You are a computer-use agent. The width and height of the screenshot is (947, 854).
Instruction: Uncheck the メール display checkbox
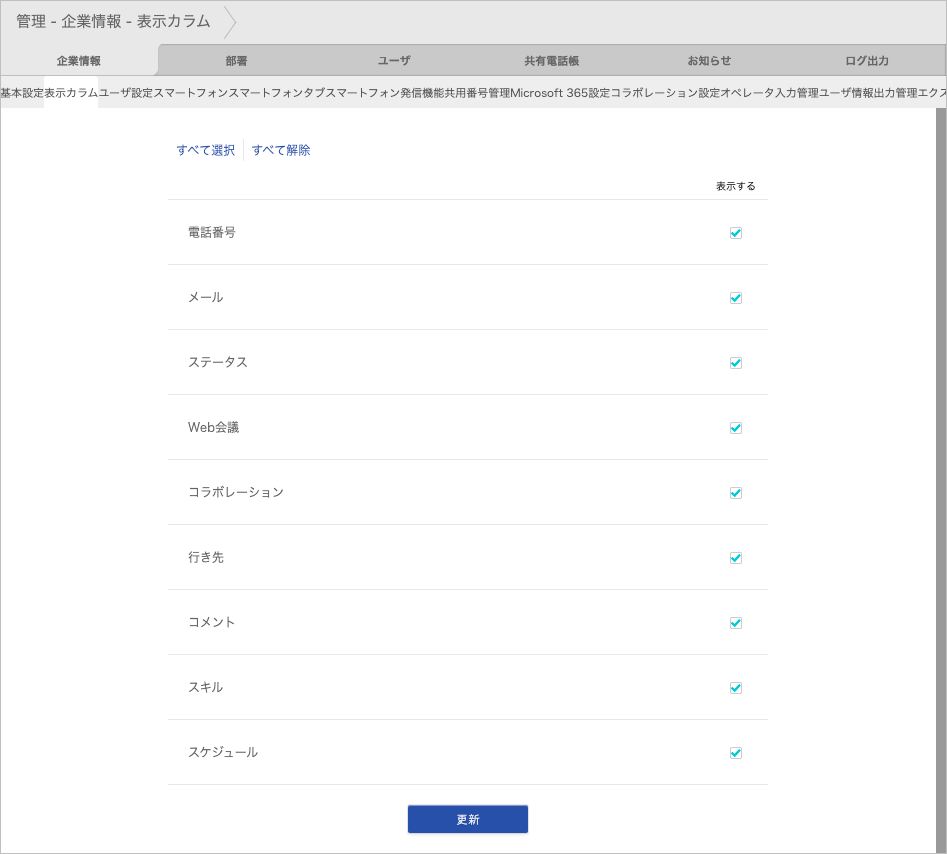736,298
